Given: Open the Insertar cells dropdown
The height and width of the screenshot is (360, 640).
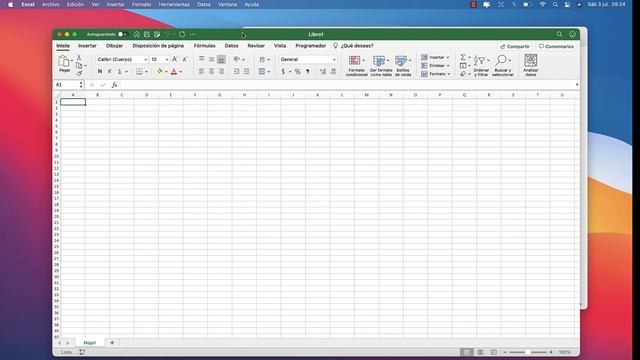Looking at the screenshot, I should [x=436, y=57].
